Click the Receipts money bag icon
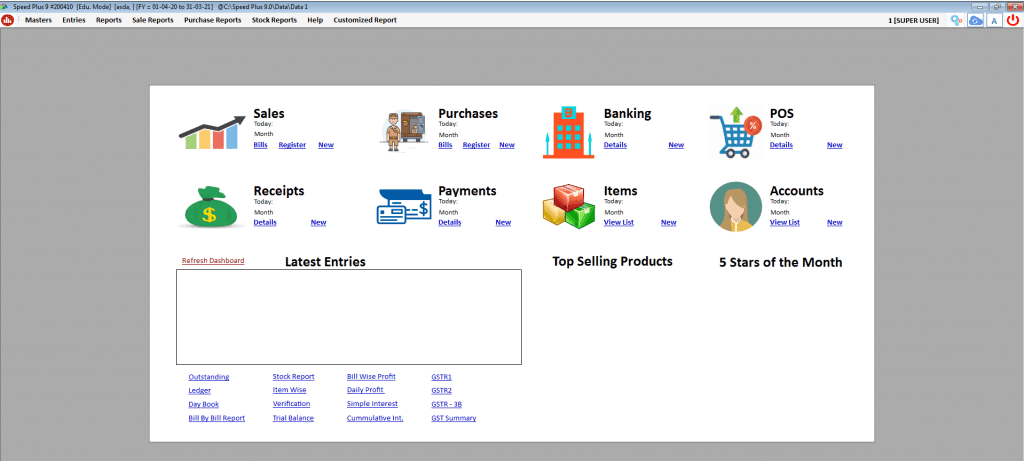1024x461 pixels. [x=211, y=207]
